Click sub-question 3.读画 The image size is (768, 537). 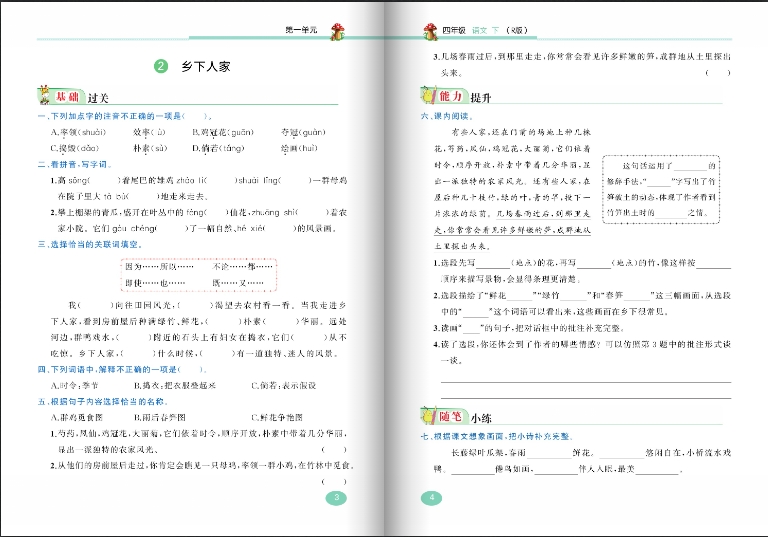click(x=529, y=328)
